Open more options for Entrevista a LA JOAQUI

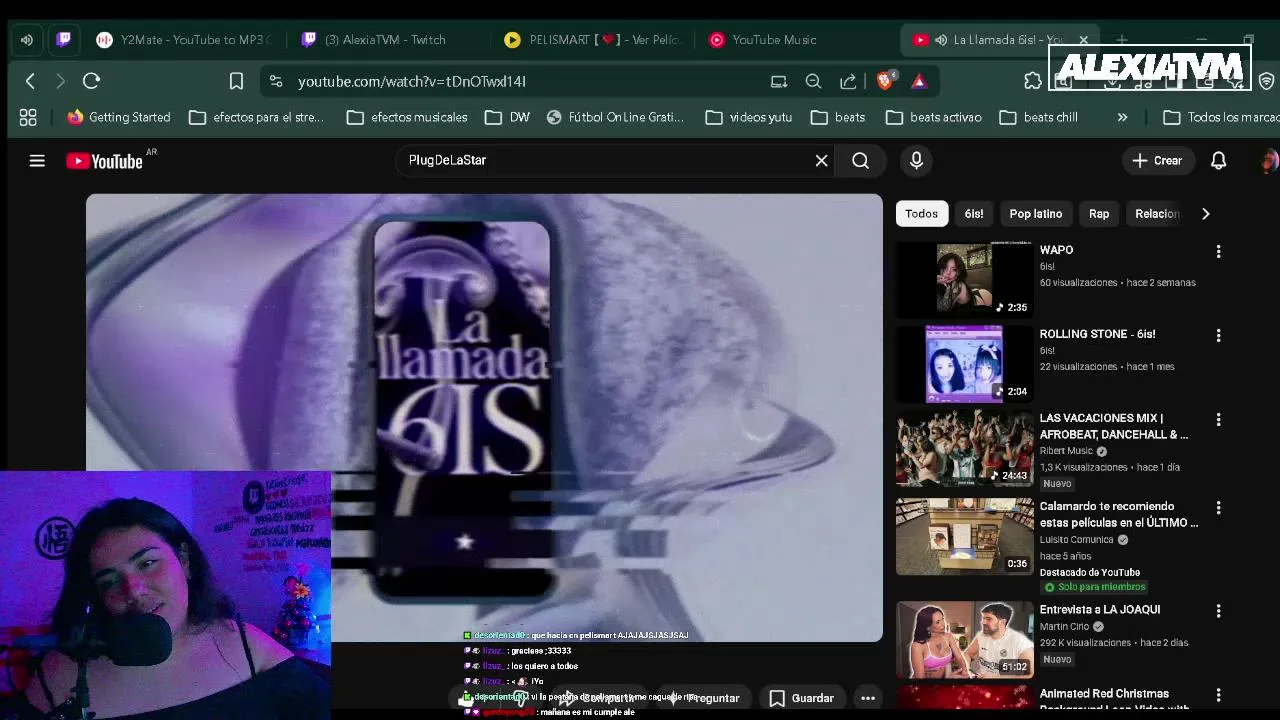1218,611
